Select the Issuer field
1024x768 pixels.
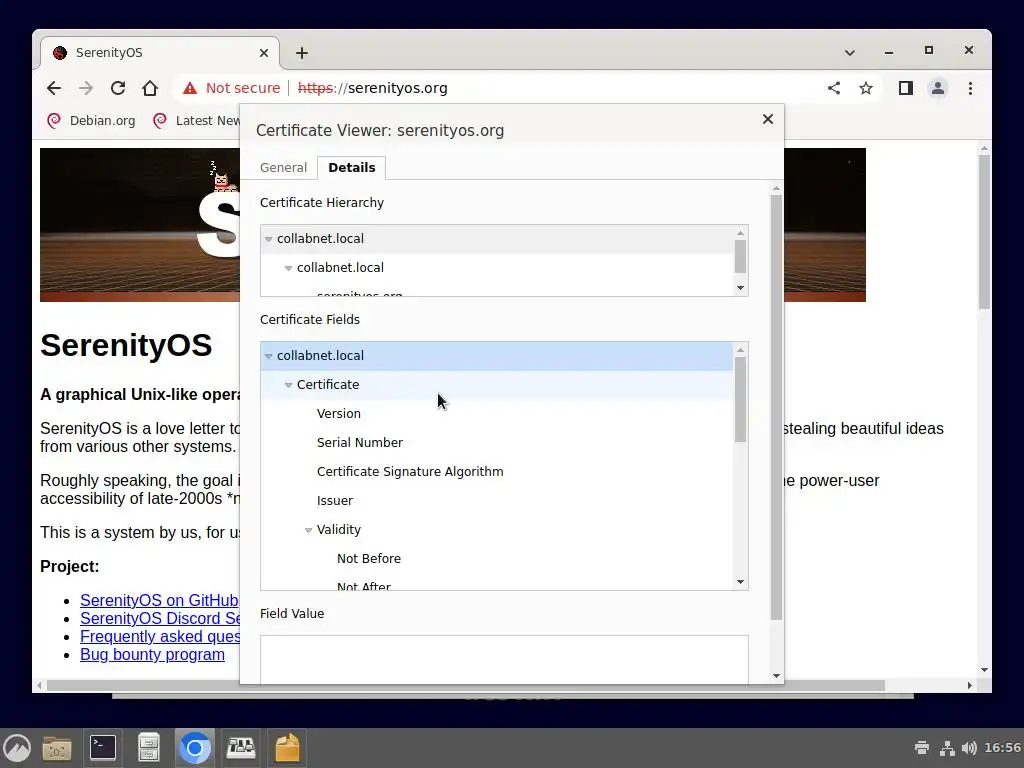click(x=497, y=500)
